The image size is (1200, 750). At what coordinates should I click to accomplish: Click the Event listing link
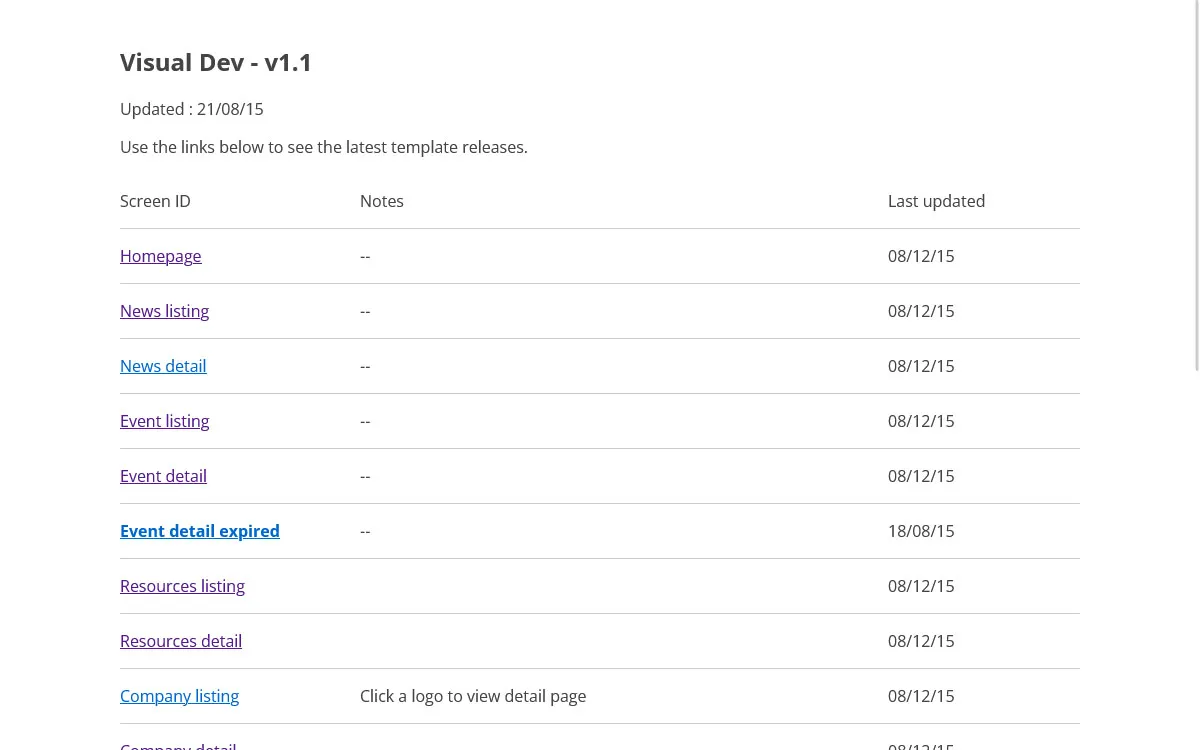click(x=164, y=421)
